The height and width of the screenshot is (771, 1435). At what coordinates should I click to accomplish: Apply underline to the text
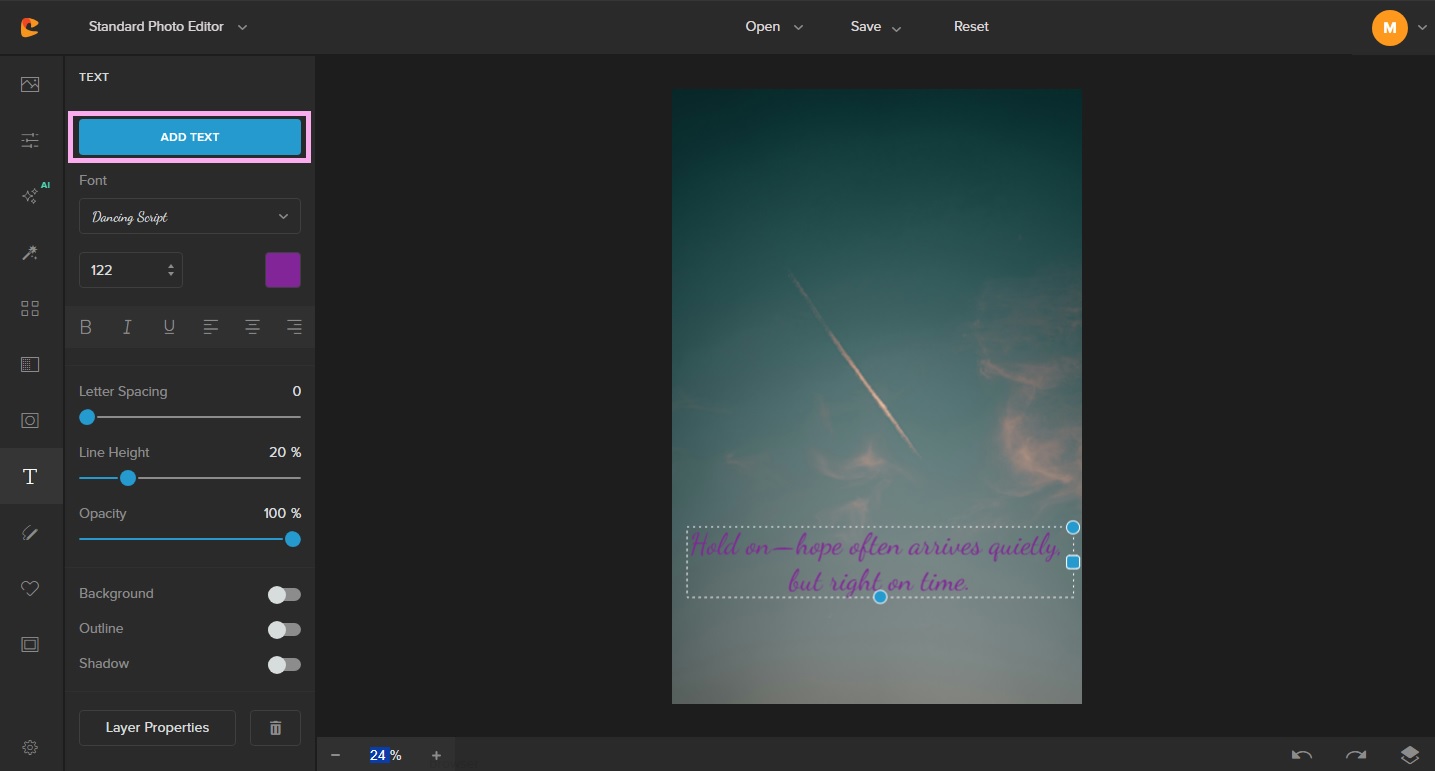pyautogui.click(x=169, y=327)
